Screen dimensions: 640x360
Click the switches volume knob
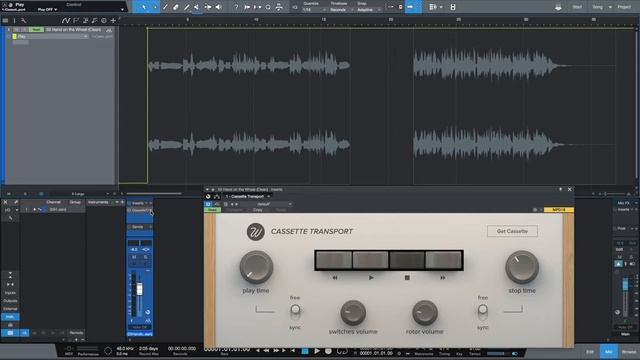[x=353, y=313]
